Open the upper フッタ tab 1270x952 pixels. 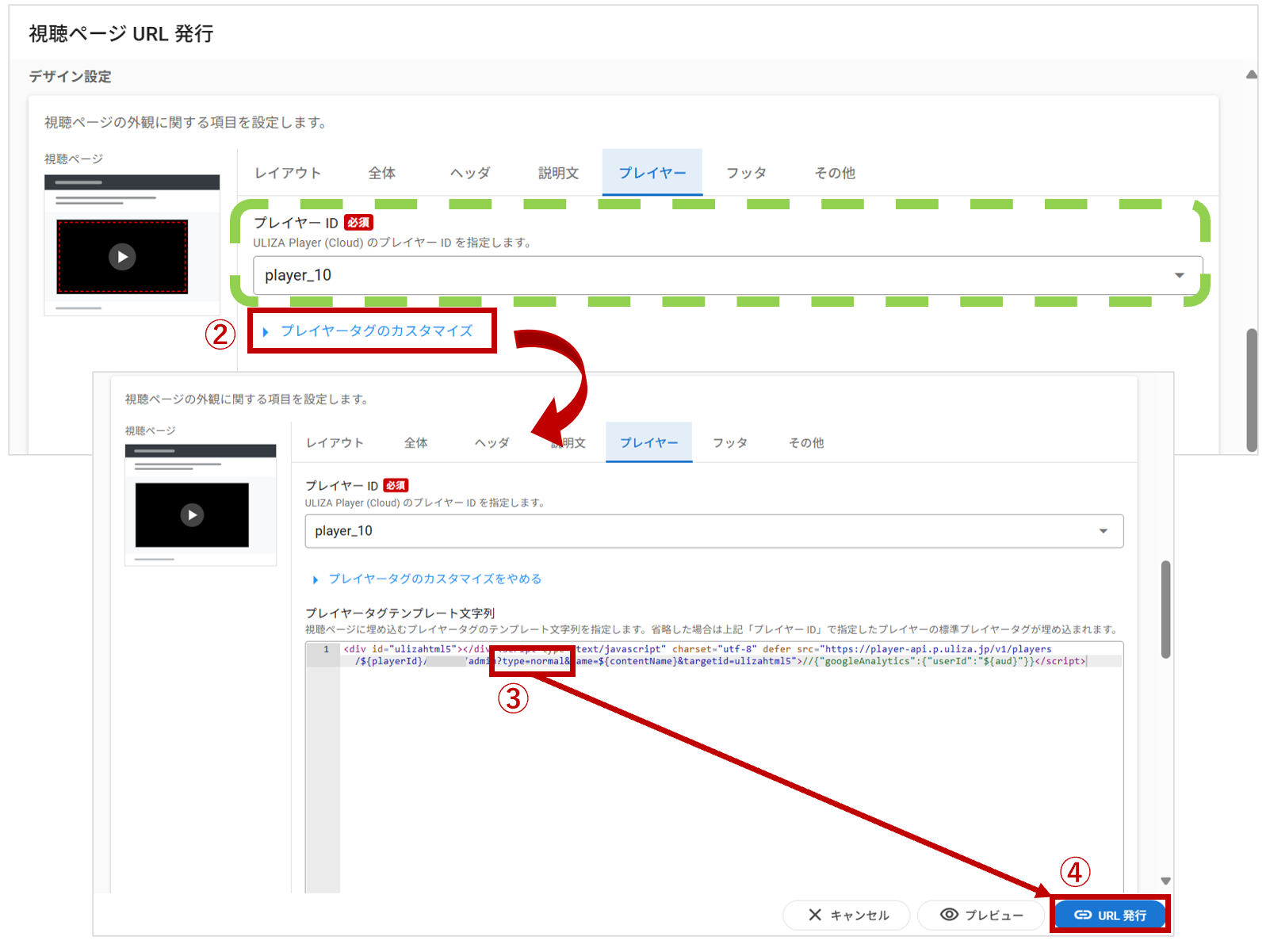746,173
